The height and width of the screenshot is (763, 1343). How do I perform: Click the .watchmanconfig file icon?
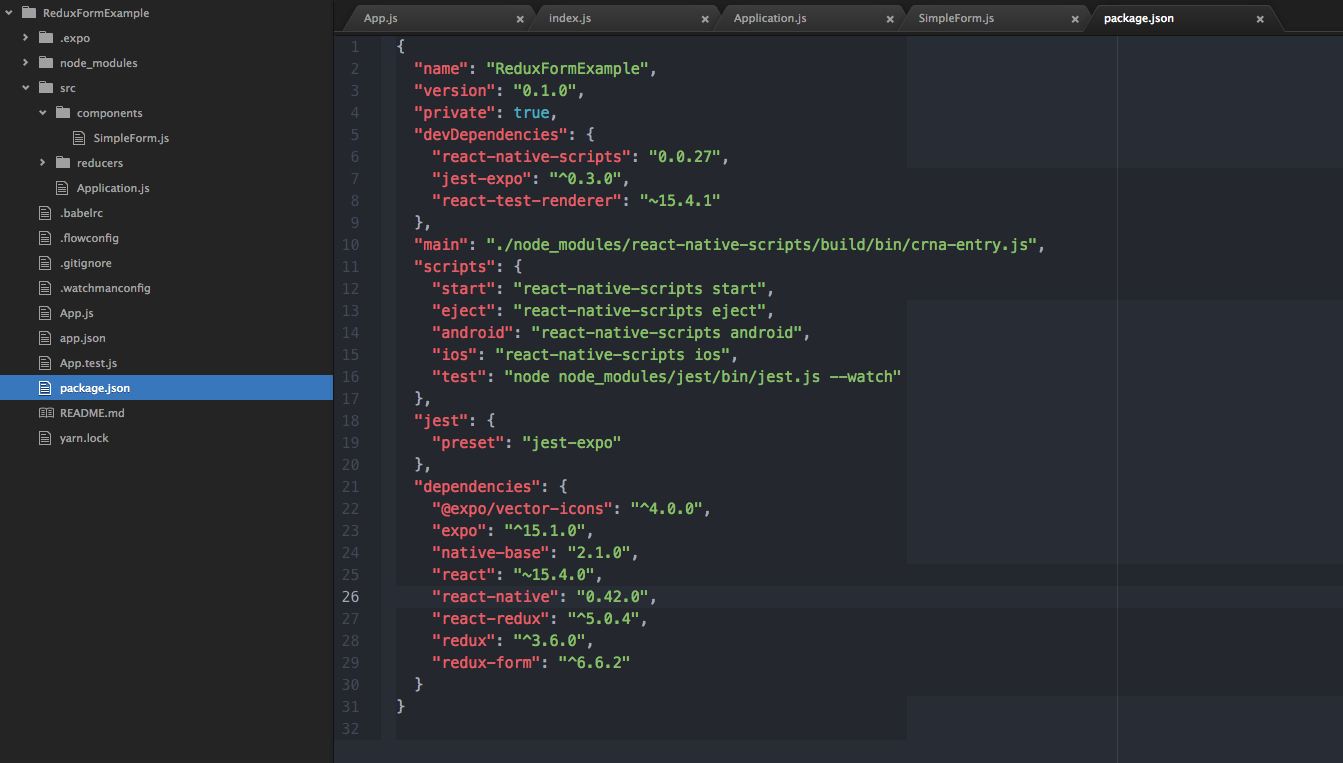(44, 287)
